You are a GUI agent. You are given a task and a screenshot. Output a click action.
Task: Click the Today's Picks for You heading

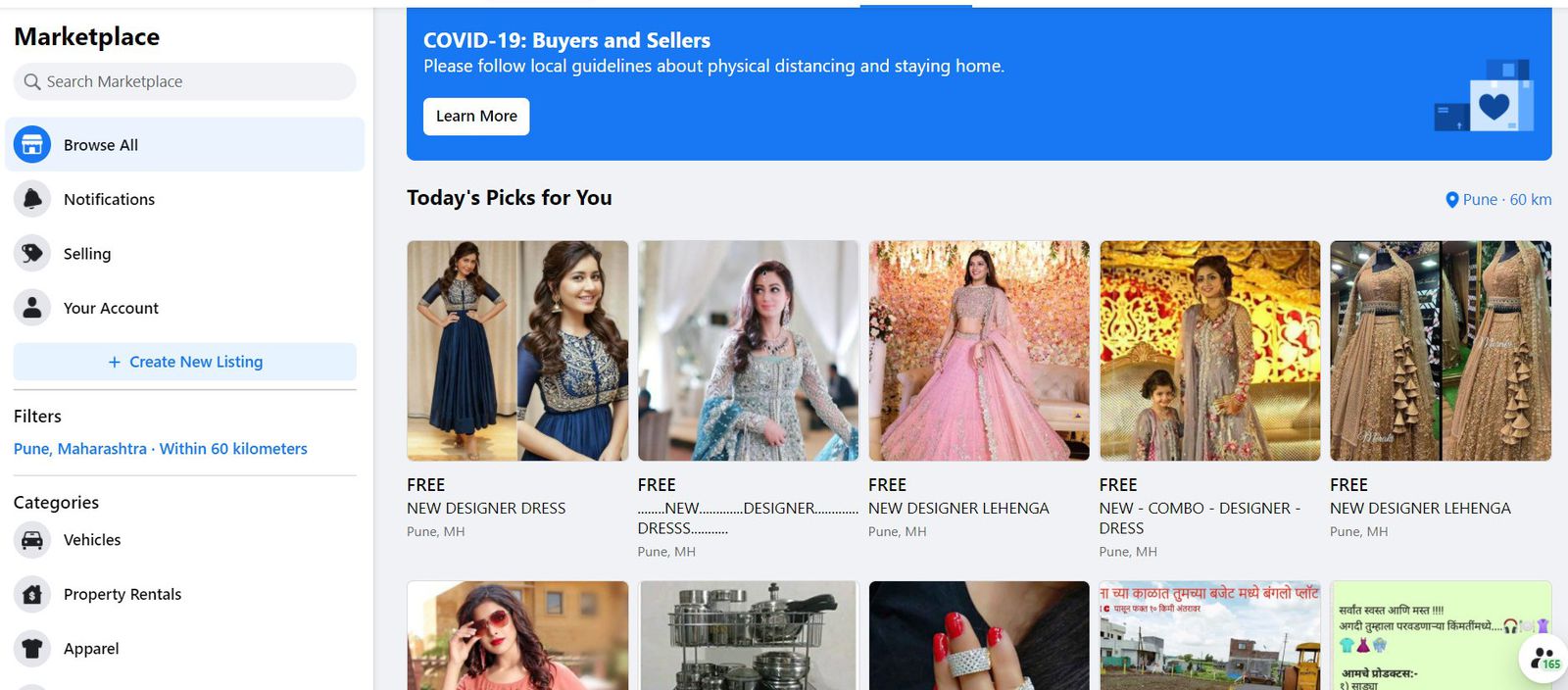[x=510, y=198]
